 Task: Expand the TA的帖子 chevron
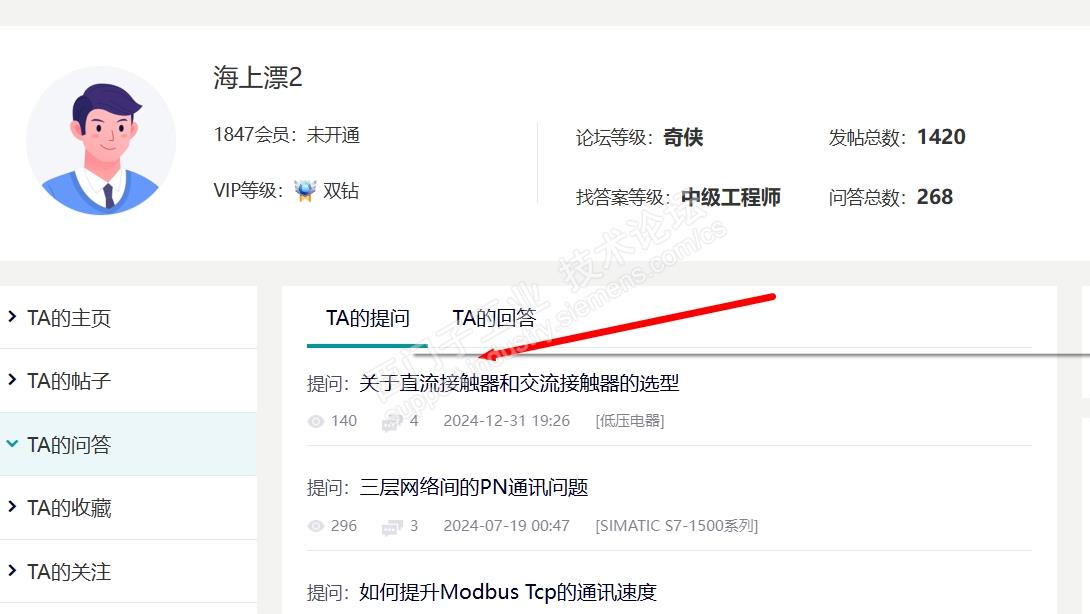pyautogui.click(x=12, y=380)
